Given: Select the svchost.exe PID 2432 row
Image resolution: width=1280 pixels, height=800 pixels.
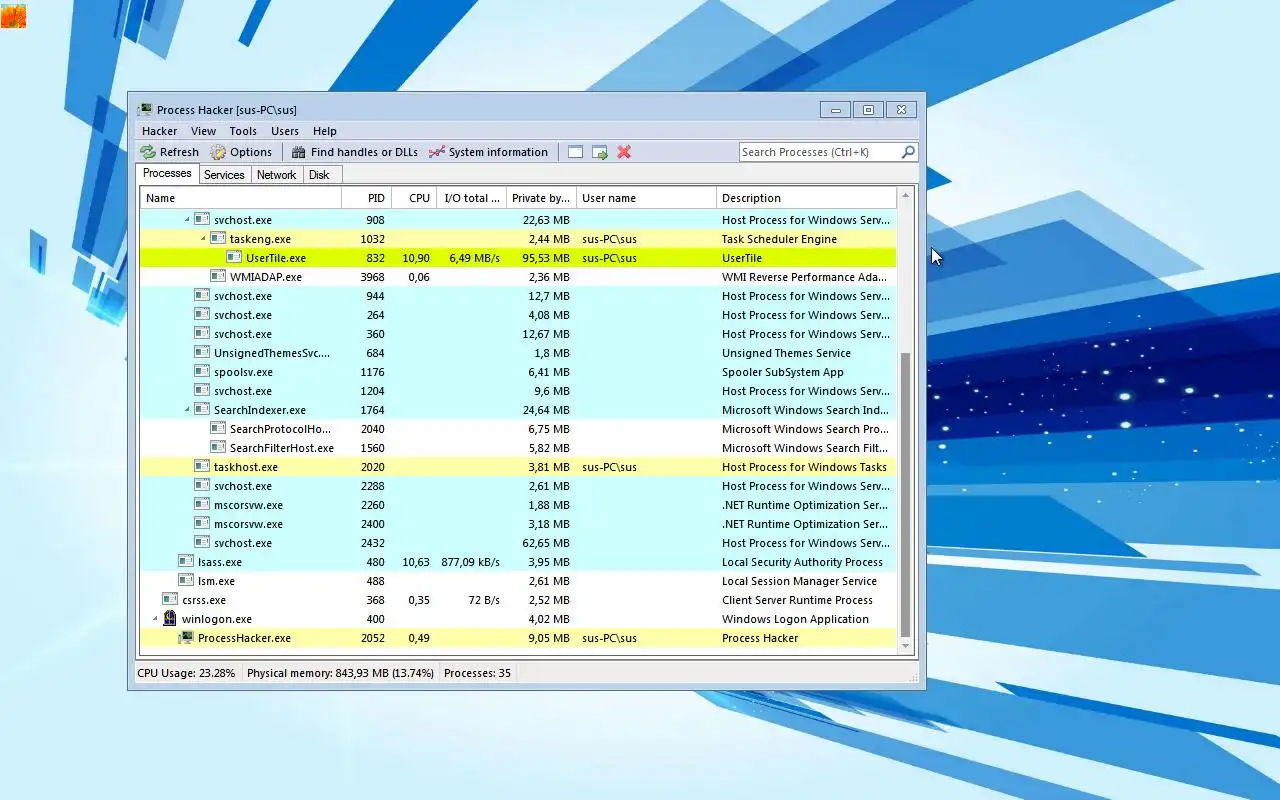Looking at the screenshot, I should pos(518,543).
